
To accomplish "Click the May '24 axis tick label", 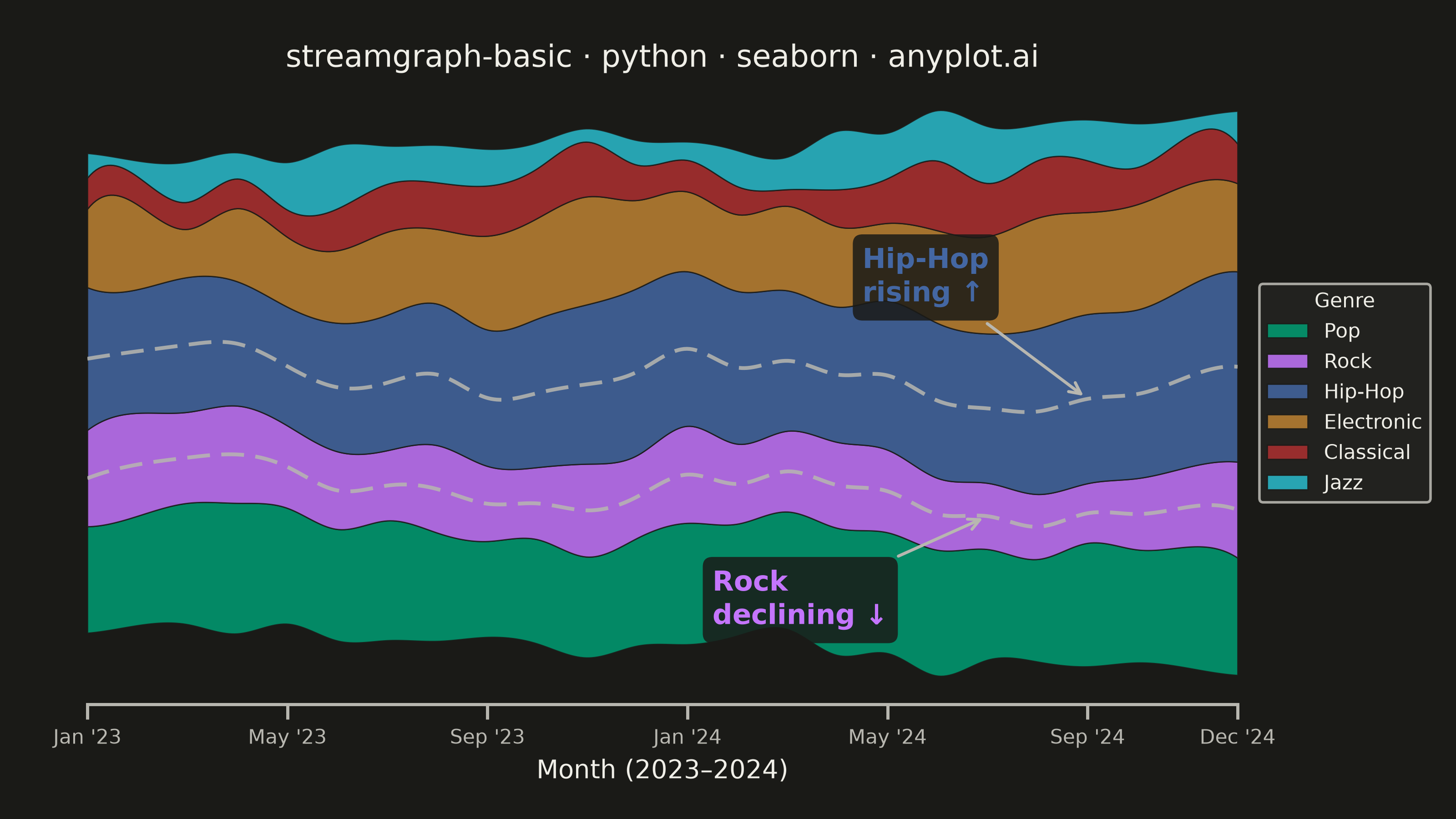I will (x=887, y=737).
